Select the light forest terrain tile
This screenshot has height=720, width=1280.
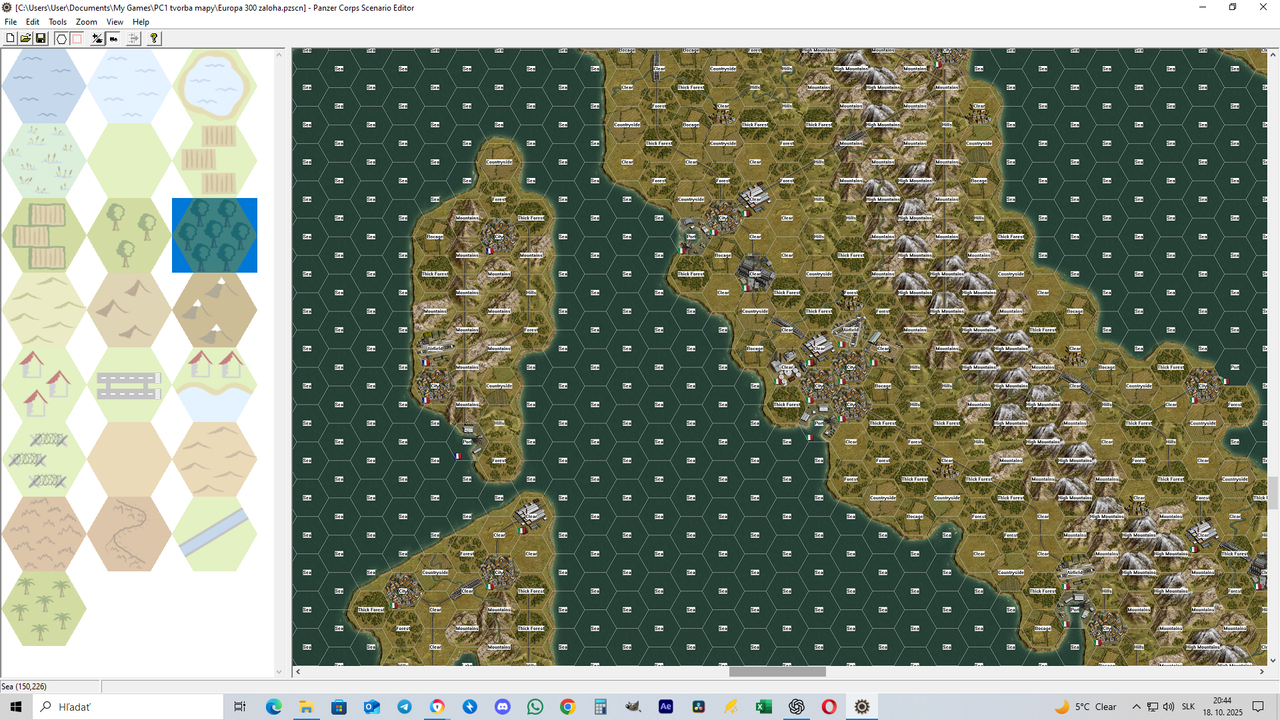pyautogui.click(x=129, y=235)
